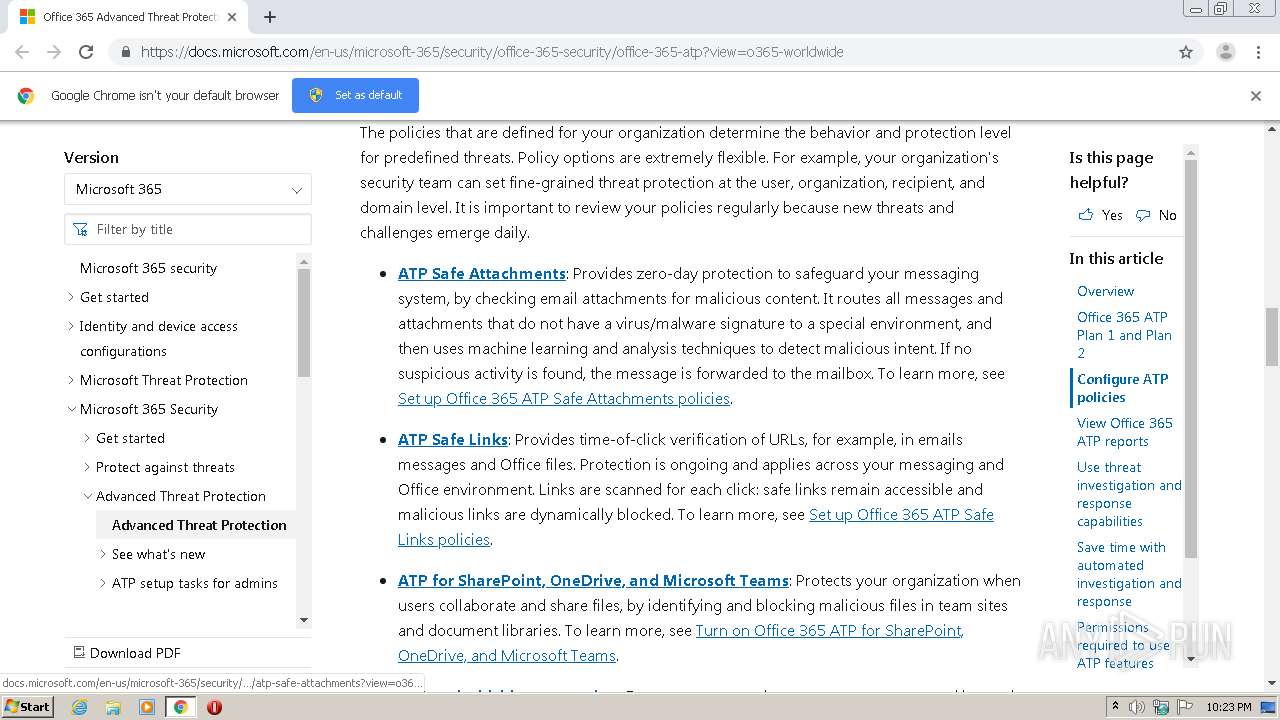
Task: Expand Identity and device access configurations
Action: pos(71,326)
